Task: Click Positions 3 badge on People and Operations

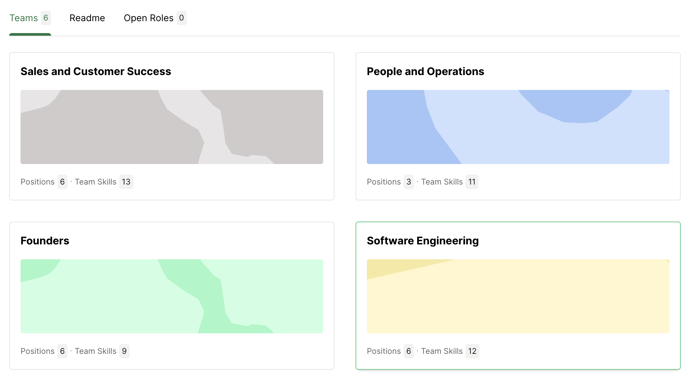Action: point(408,182)
